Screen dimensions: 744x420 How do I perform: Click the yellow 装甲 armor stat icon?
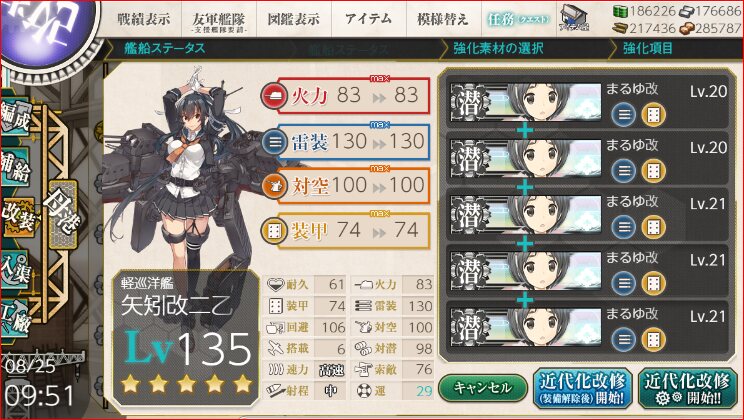coord(274,231)
